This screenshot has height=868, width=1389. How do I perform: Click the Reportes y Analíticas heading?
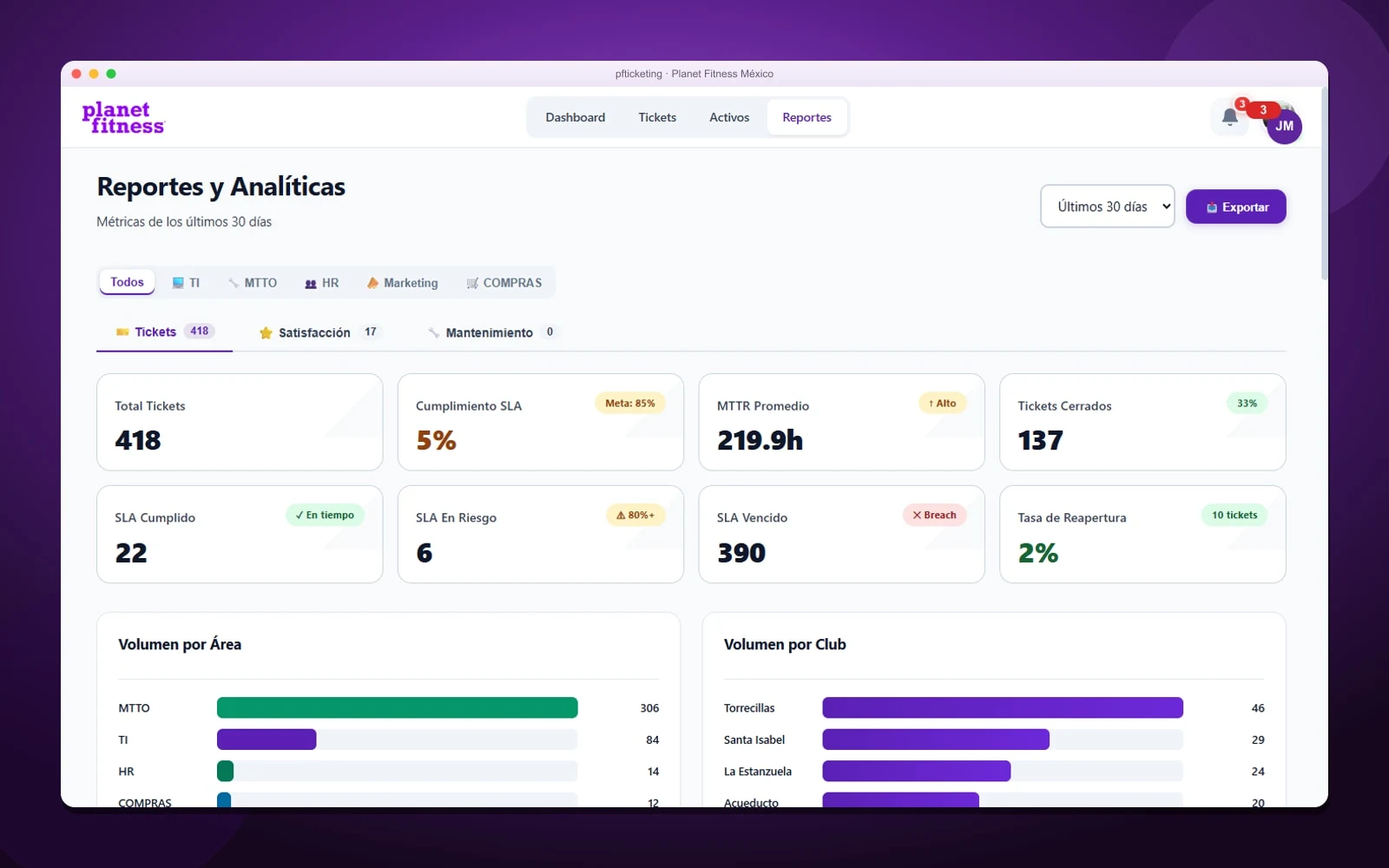(x=221, y=187)
